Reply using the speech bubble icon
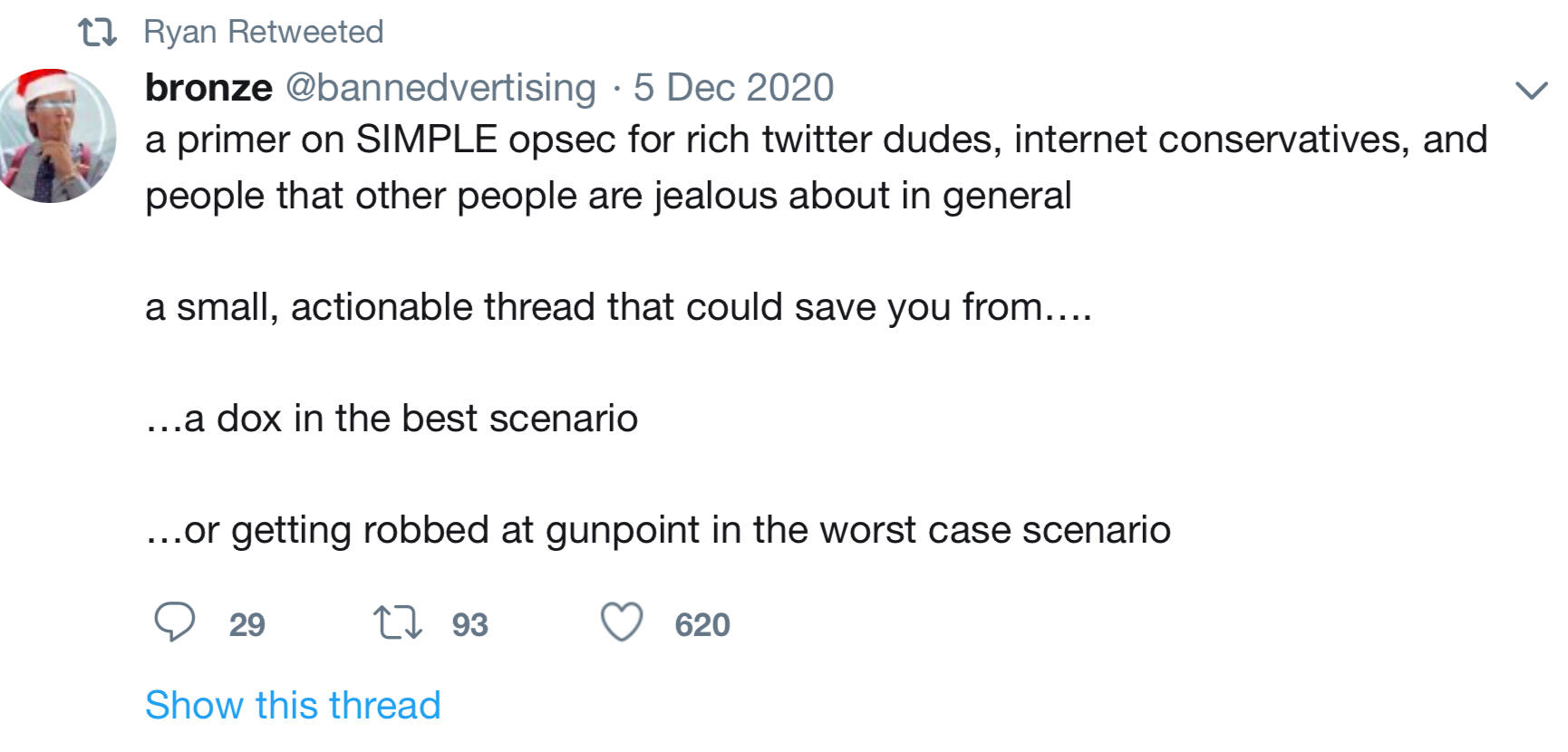Image resolution: width=1568 pixels, height=752 pixels. pyautogui.click(x=174, y=622)
